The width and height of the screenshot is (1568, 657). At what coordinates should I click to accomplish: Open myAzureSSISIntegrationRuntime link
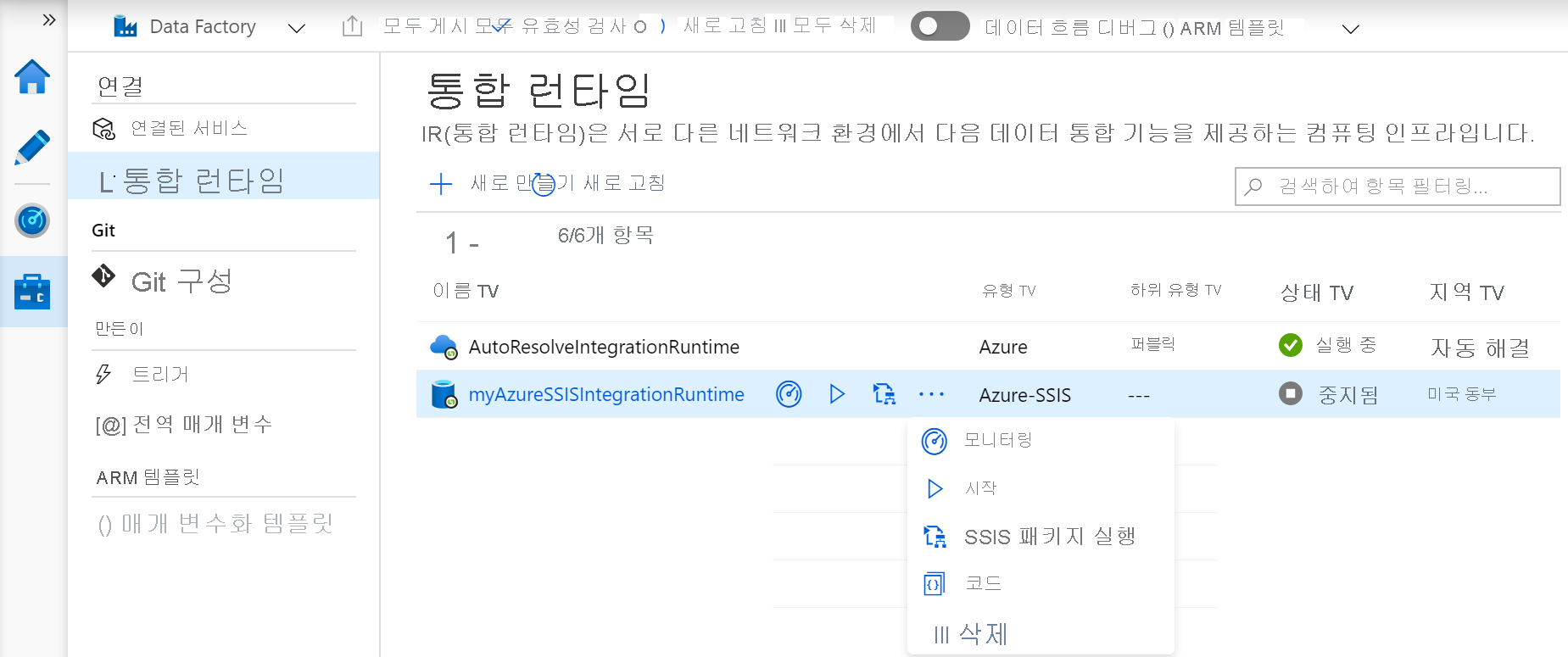(x=606, y=394)
